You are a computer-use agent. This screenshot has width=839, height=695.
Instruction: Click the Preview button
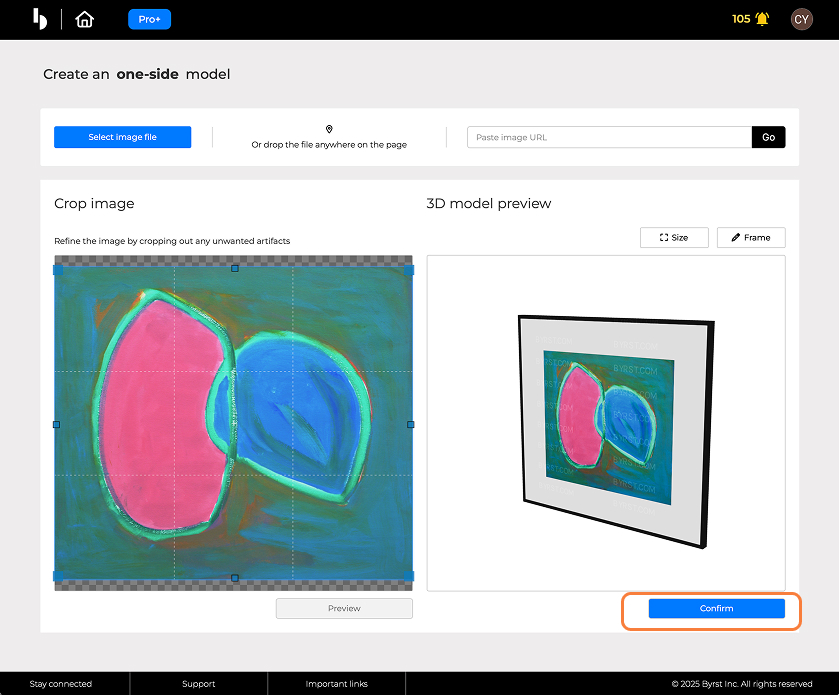[344, 608]
